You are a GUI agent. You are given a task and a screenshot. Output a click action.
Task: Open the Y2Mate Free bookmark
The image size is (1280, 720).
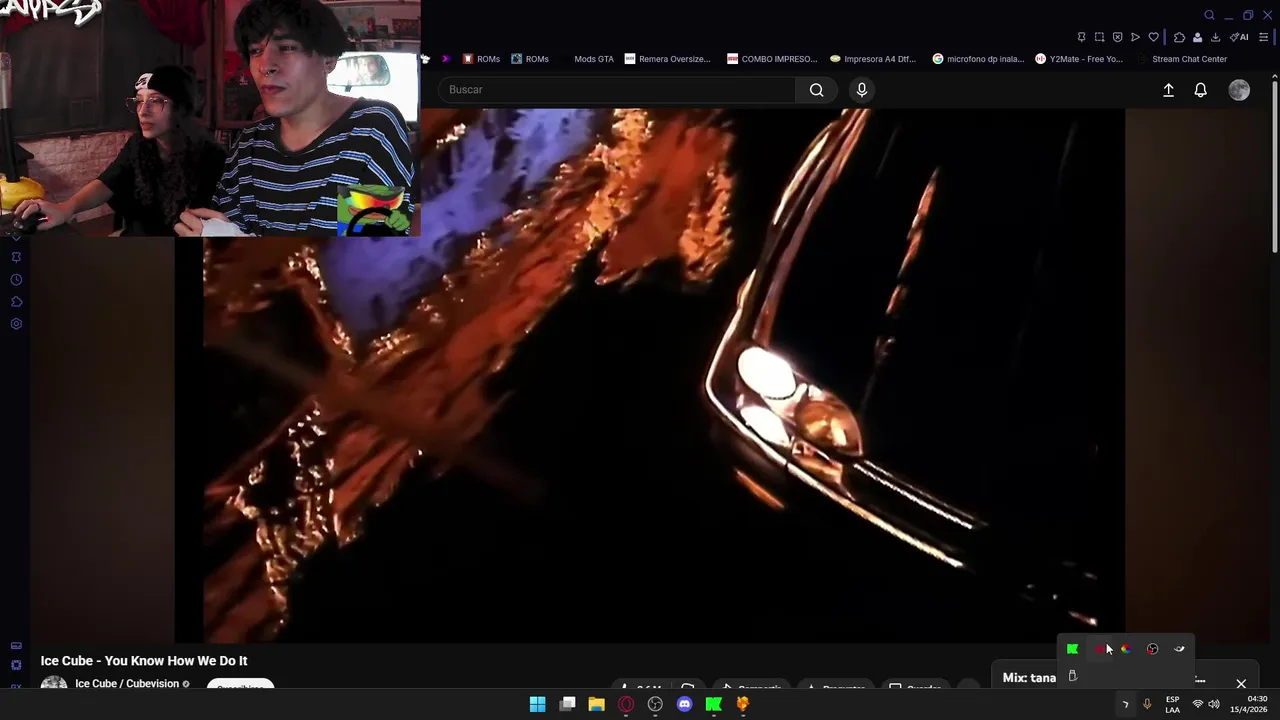coord(1079,59)
